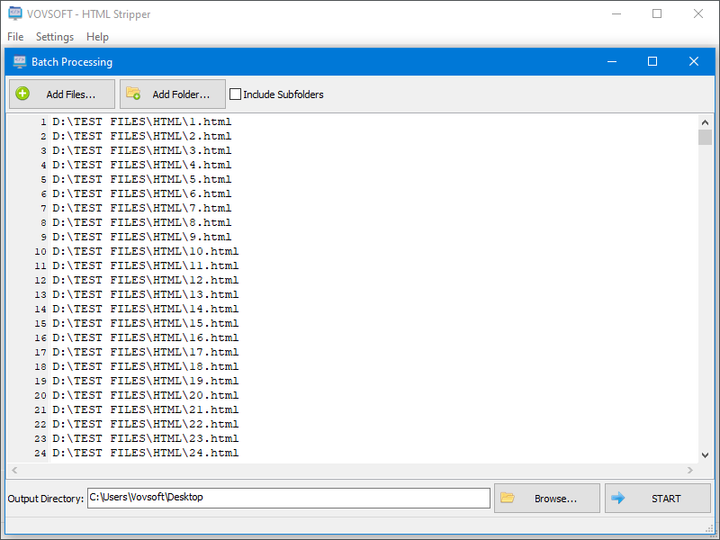Screen dimensions: 720x540
Task: Select line D:\TEST FILES\HTML\13.html
Action: [146, 294]
